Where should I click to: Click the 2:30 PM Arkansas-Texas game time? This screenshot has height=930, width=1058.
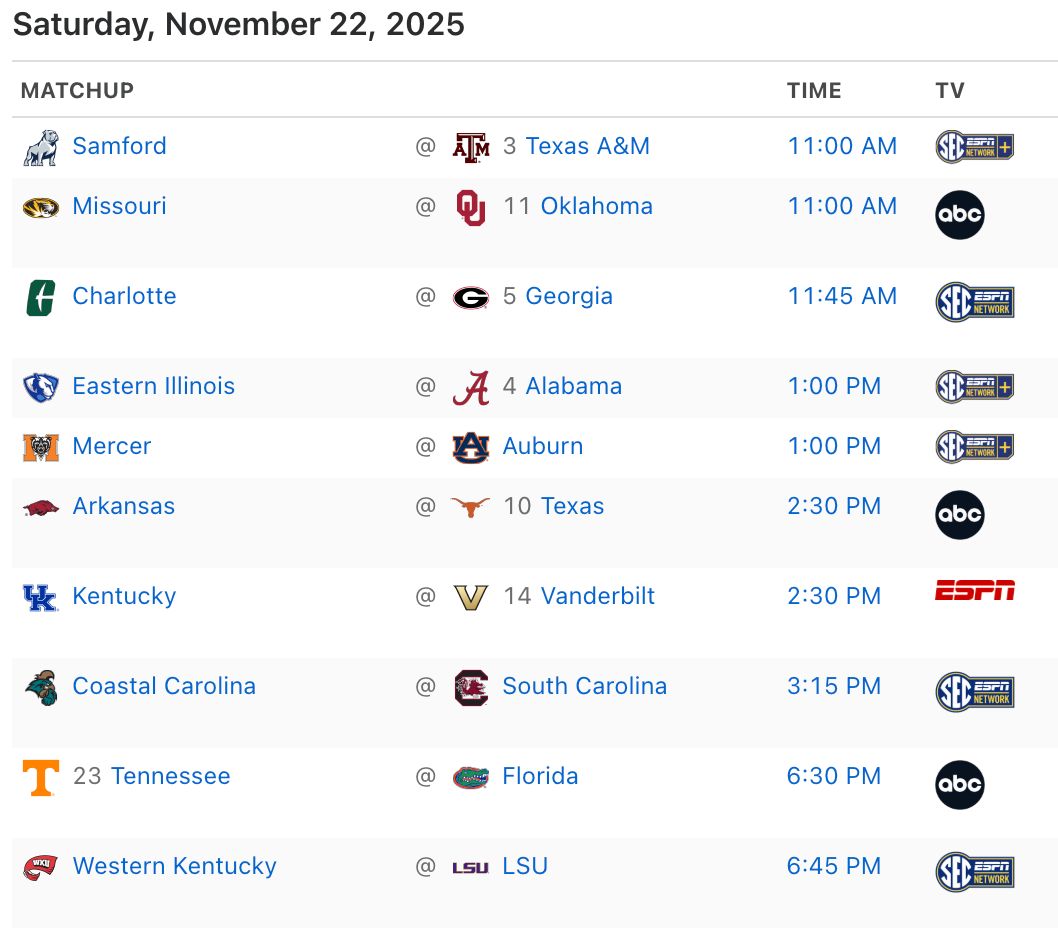(834, 506)
